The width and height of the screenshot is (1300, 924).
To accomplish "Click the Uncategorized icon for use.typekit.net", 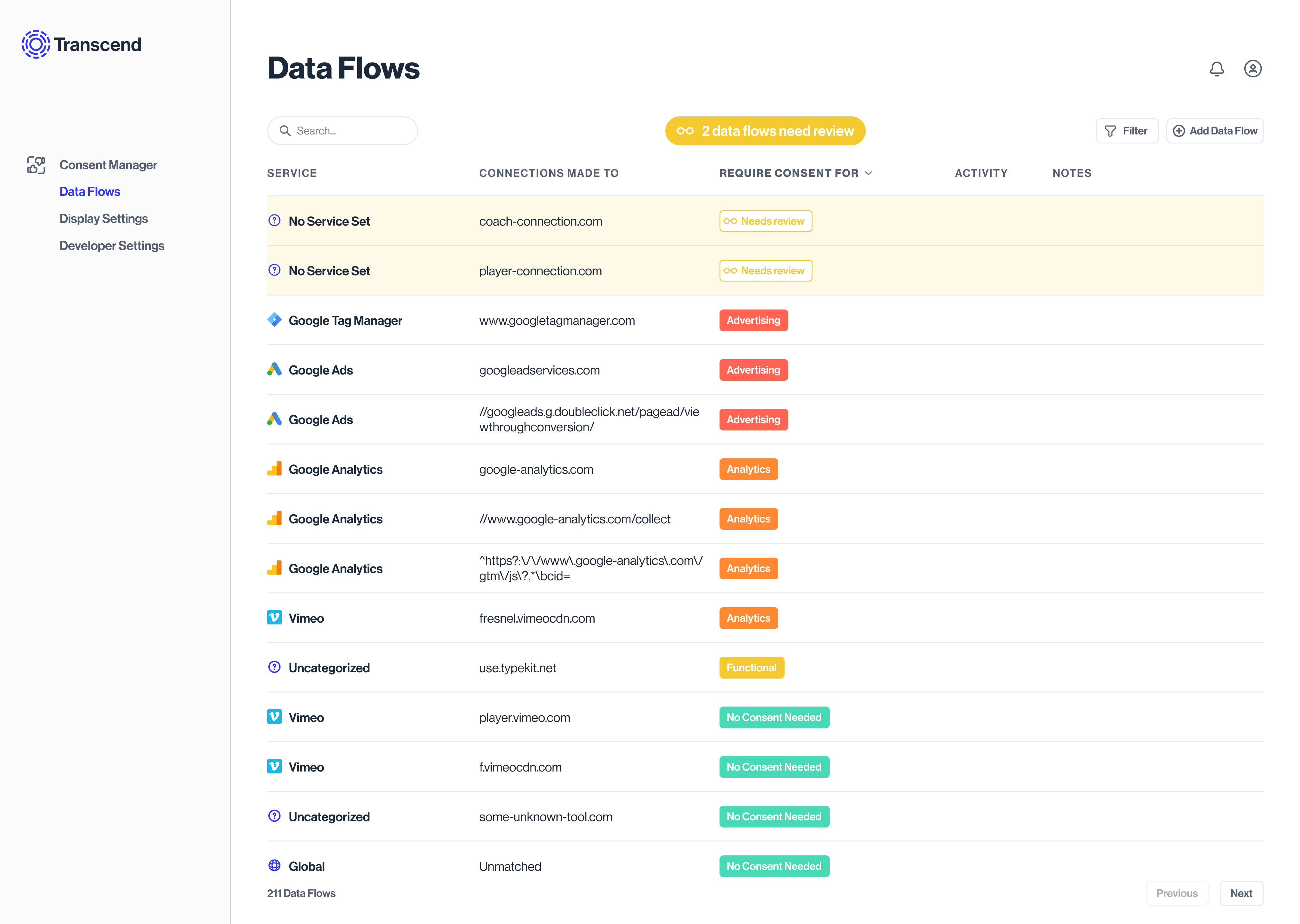I will (274, 667).
